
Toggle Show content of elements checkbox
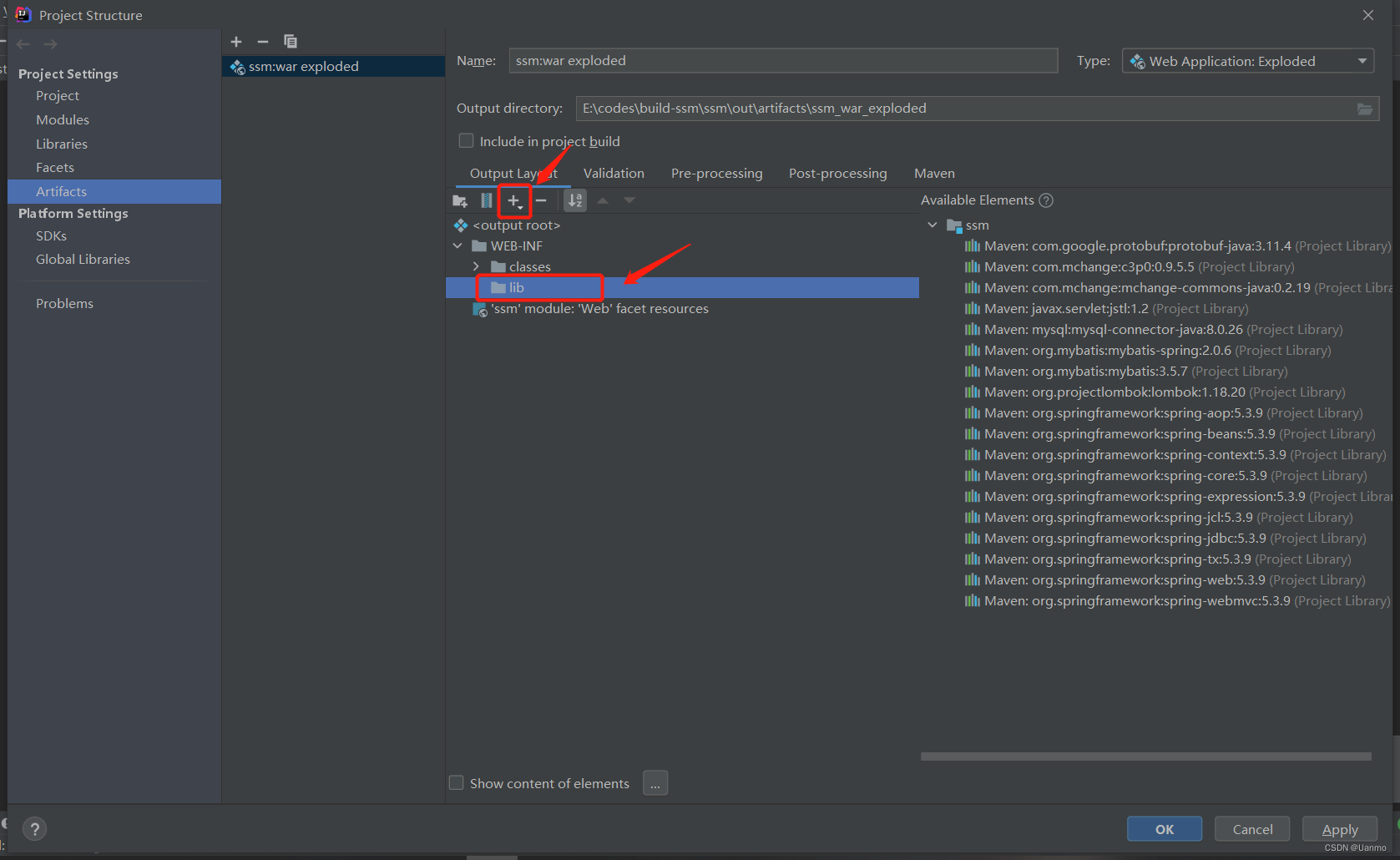(x=457, y=783)
